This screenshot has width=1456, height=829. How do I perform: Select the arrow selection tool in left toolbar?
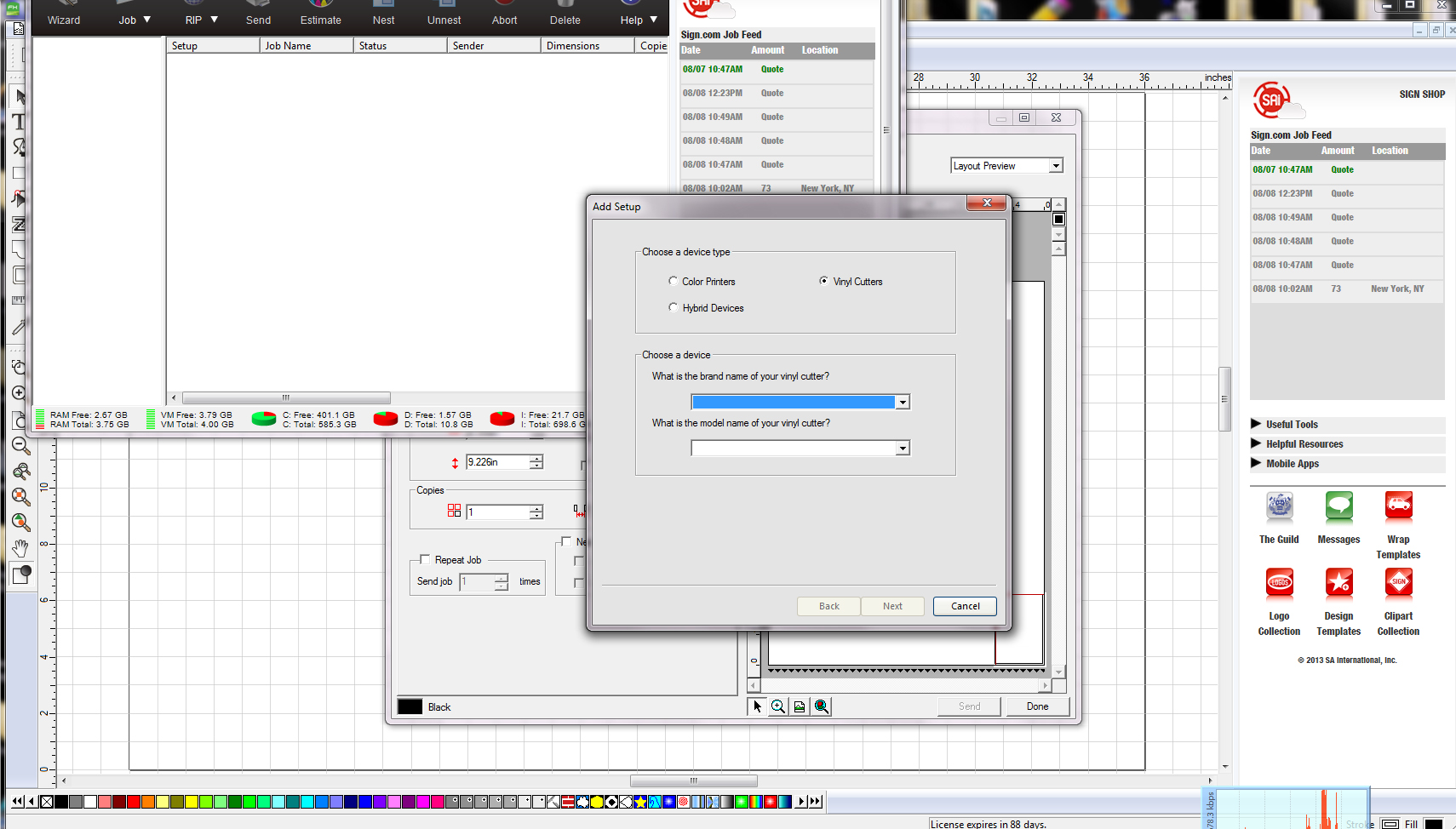[19, 96]
